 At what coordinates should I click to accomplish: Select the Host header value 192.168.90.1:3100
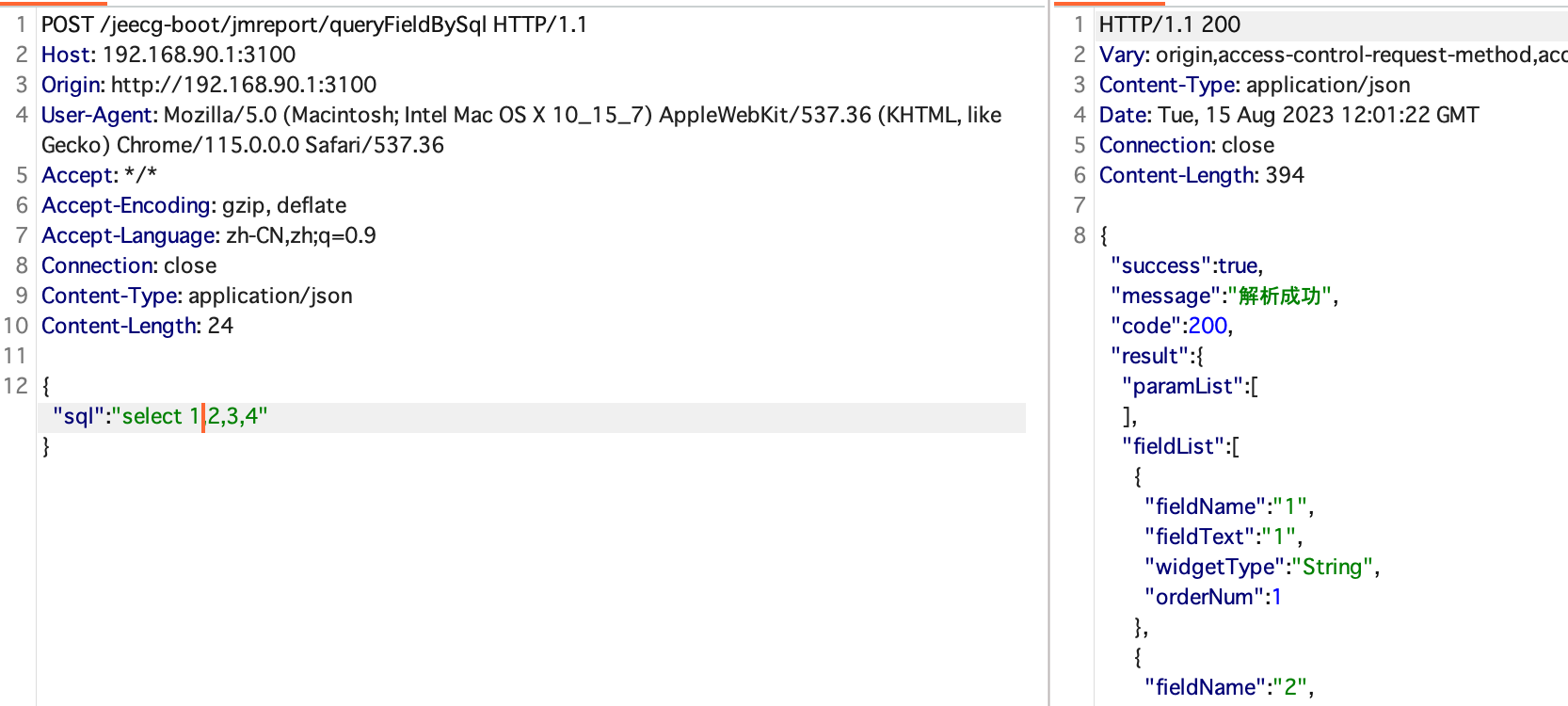[199, 55]
